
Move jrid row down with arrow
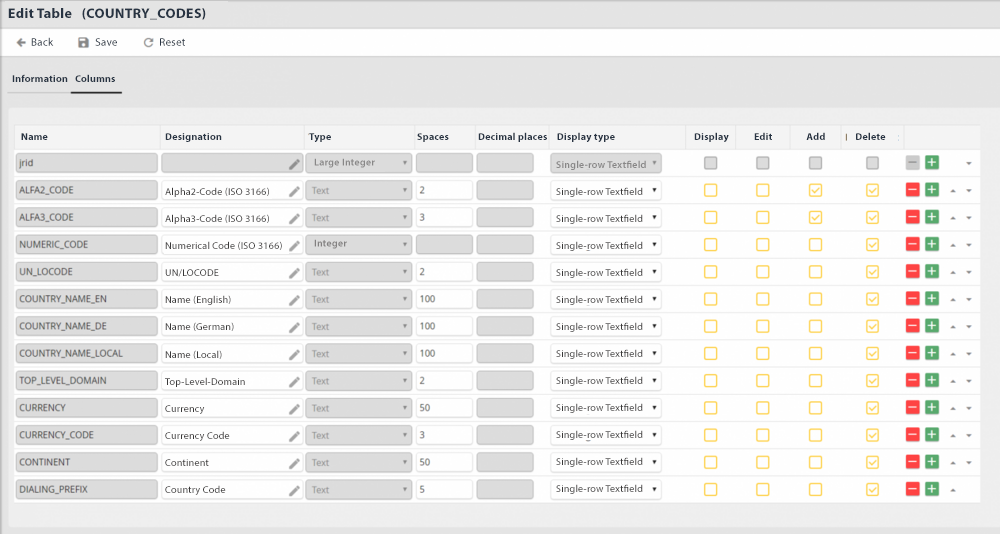click(x=969, y=164)
